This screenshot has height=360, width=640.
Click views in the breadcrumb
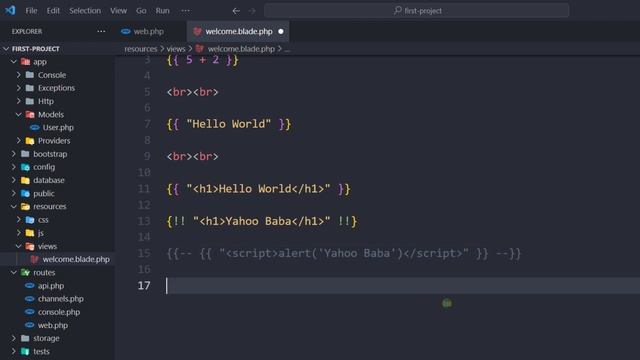pyautogui.click(x=176, y=49)
